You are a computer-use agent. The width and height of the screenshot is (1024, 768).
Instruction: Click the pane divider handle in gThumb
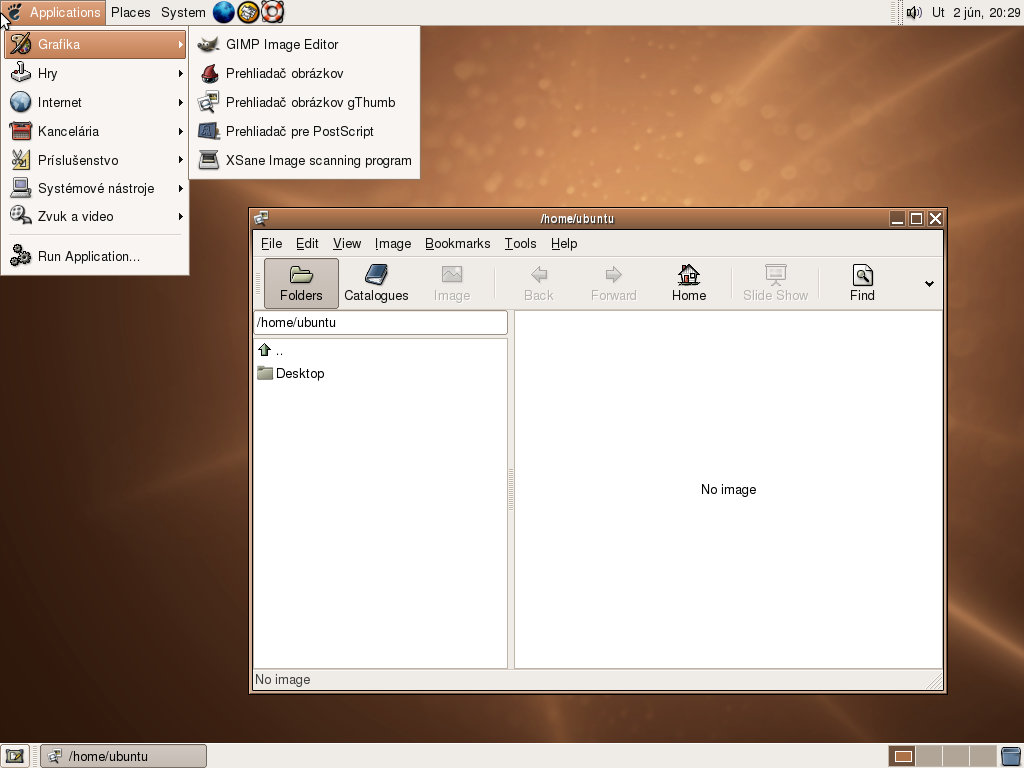[x=511, y=489]
